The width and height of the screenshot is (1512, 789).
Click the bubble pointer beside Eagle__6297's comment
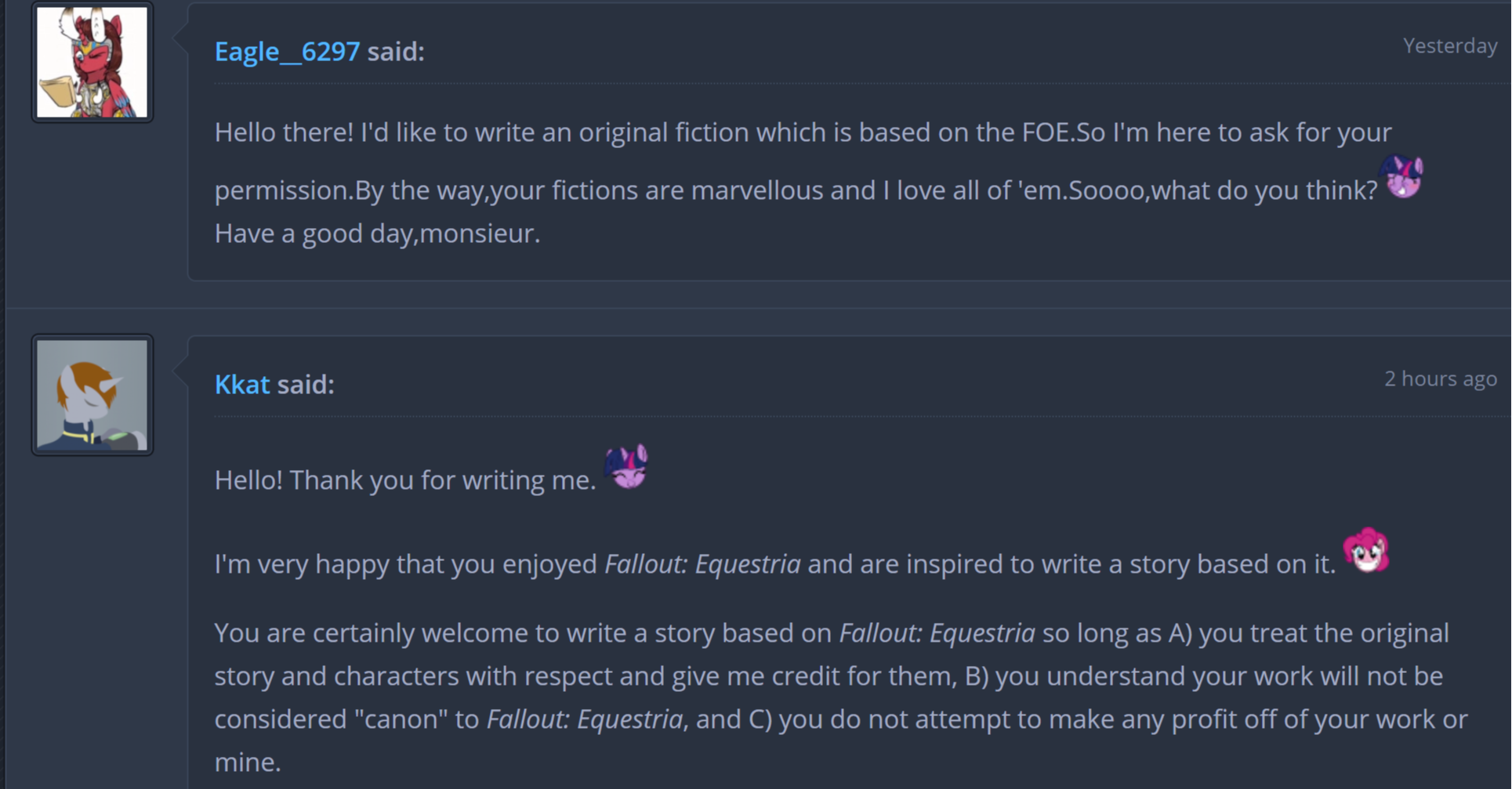tap(181, 35)
